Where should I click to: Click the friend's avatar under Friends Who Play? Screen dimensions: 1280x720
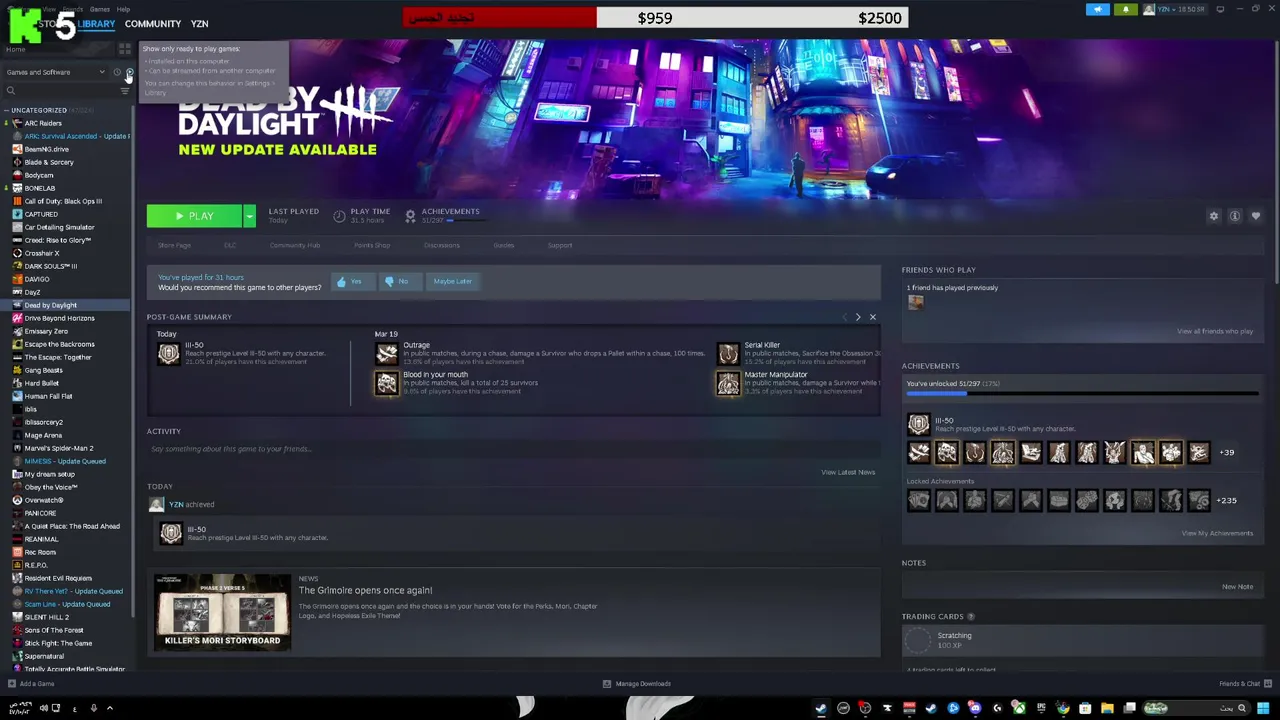click(x=915, y=303)
